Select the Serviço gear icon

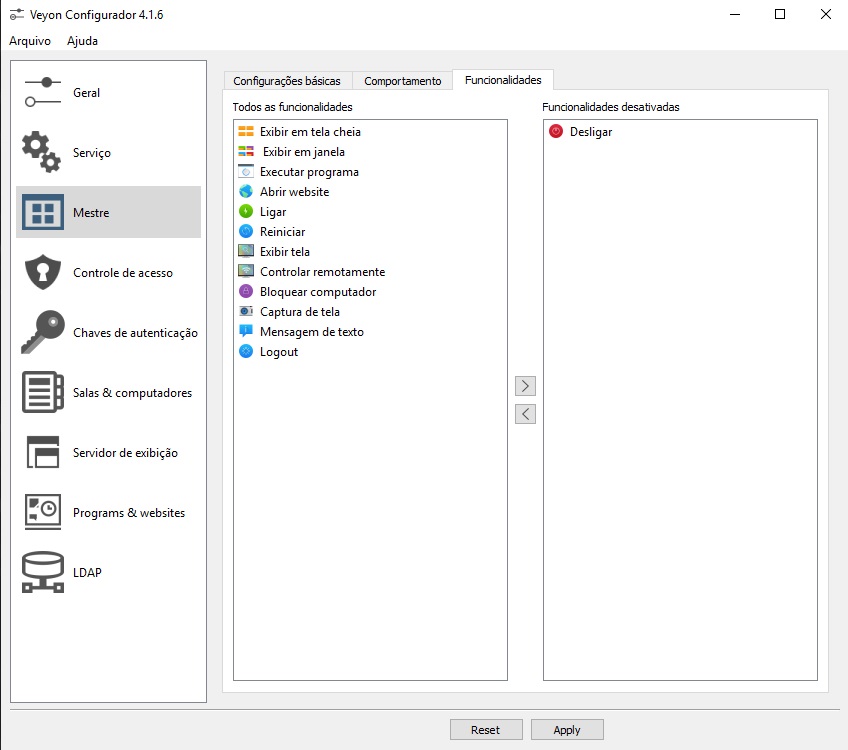click(x=41, y=152)
